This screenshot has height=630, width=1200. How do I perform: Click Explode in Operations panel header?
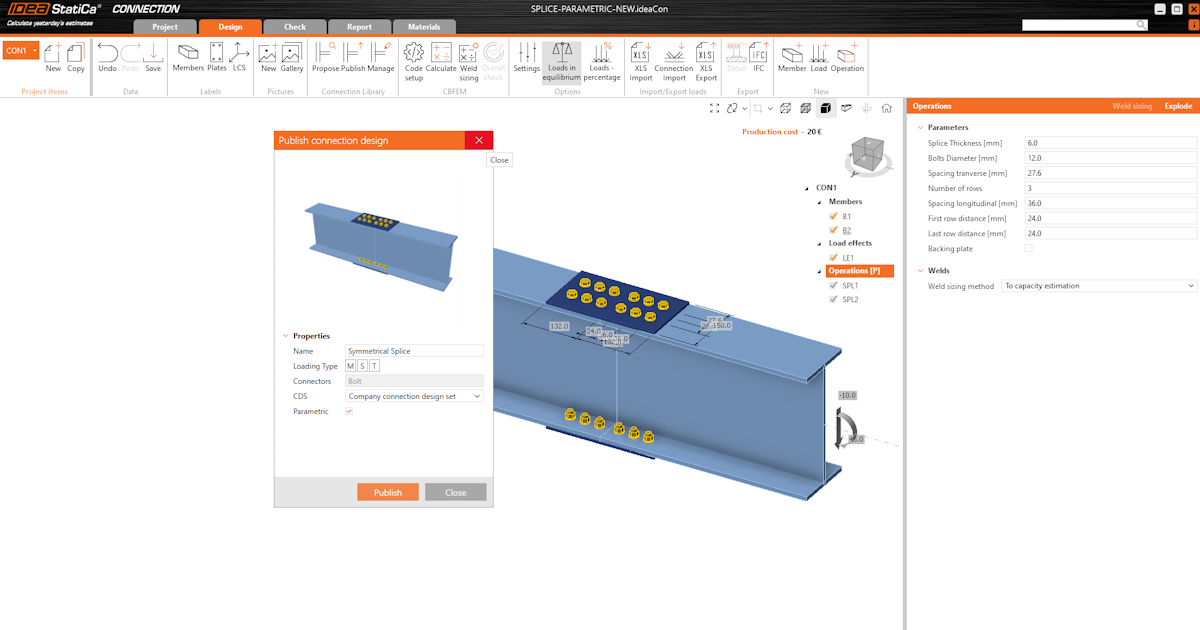[1178, 106]
